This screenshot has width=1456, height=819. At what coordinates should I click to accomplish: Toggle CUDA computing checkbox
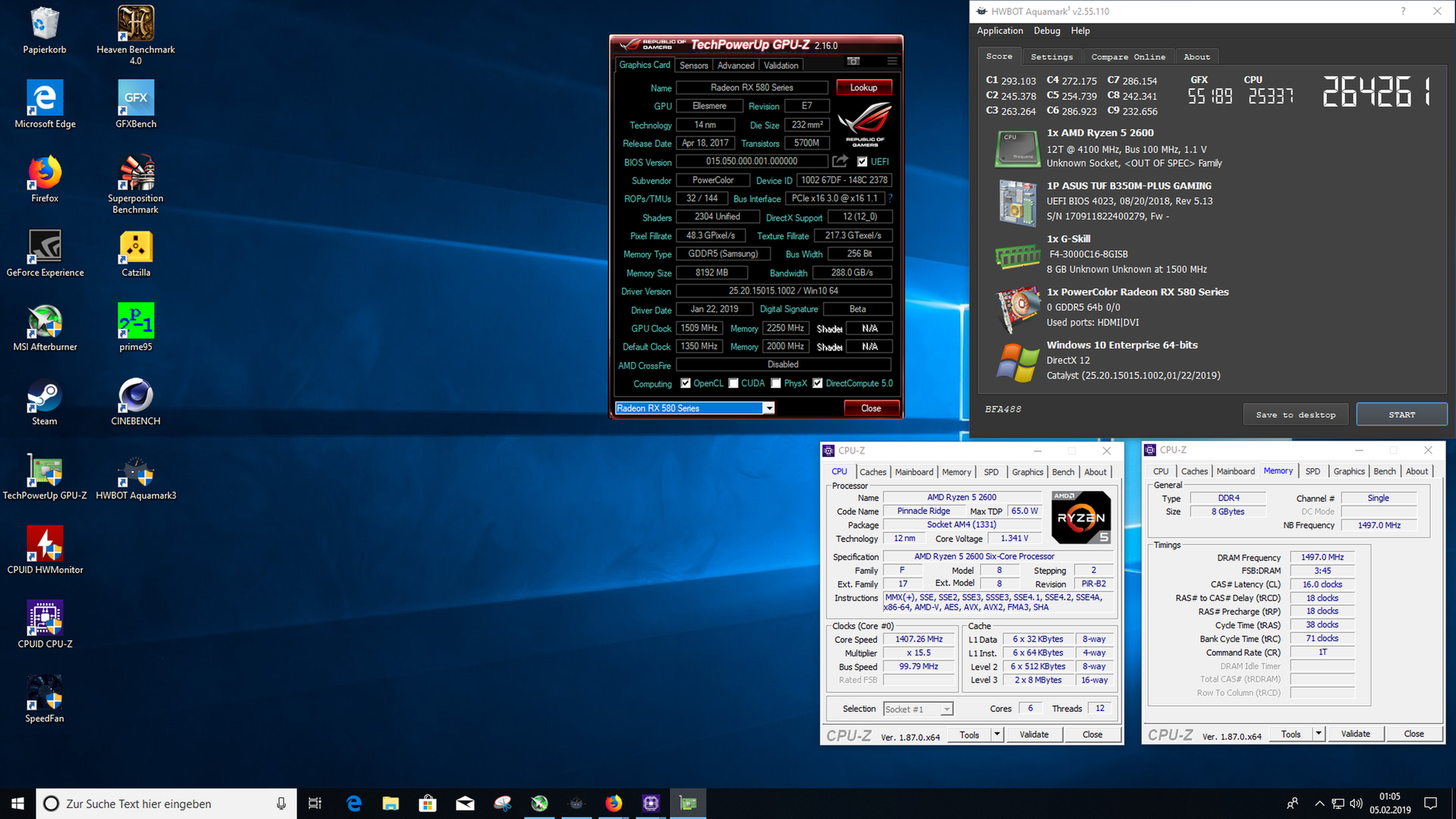pyautogui.click(x=733, y=383)
